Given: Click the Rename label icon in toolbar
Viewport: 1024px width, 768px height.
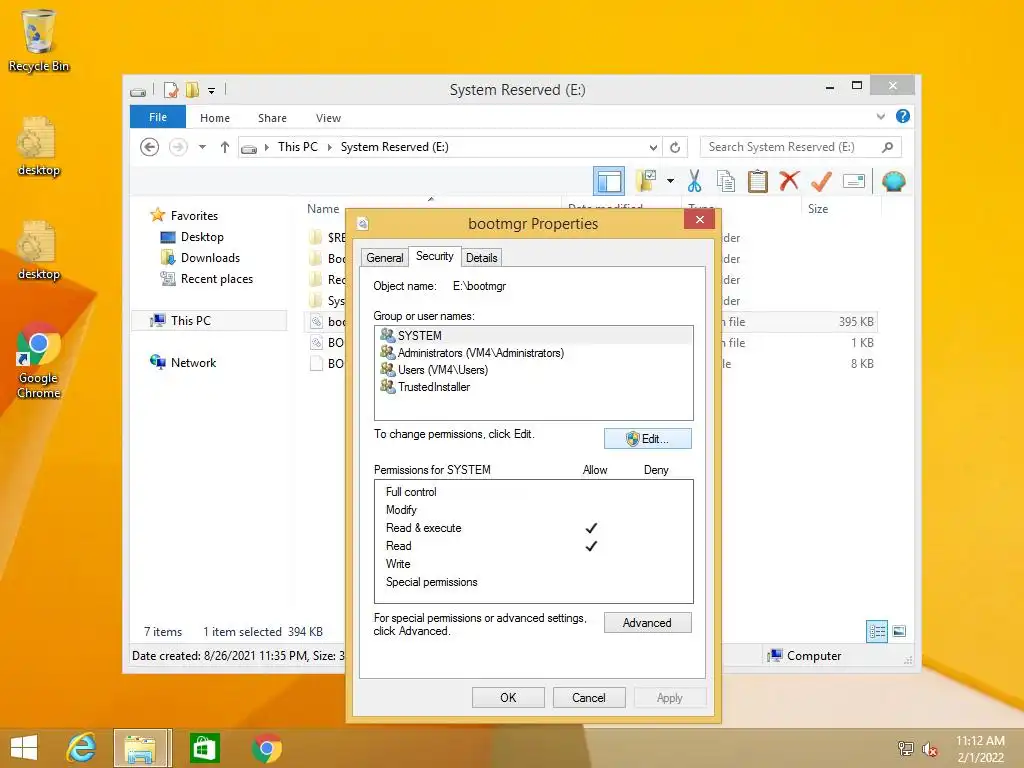Looking at the screenshot, I should click(854, 181).
